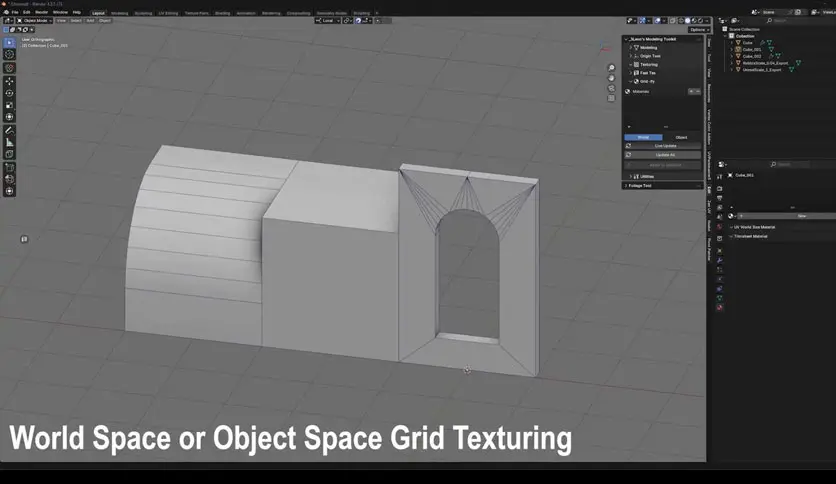This screenshot has width=836, height=484.
Task: Open the Render menu
Action: [42, 12]
